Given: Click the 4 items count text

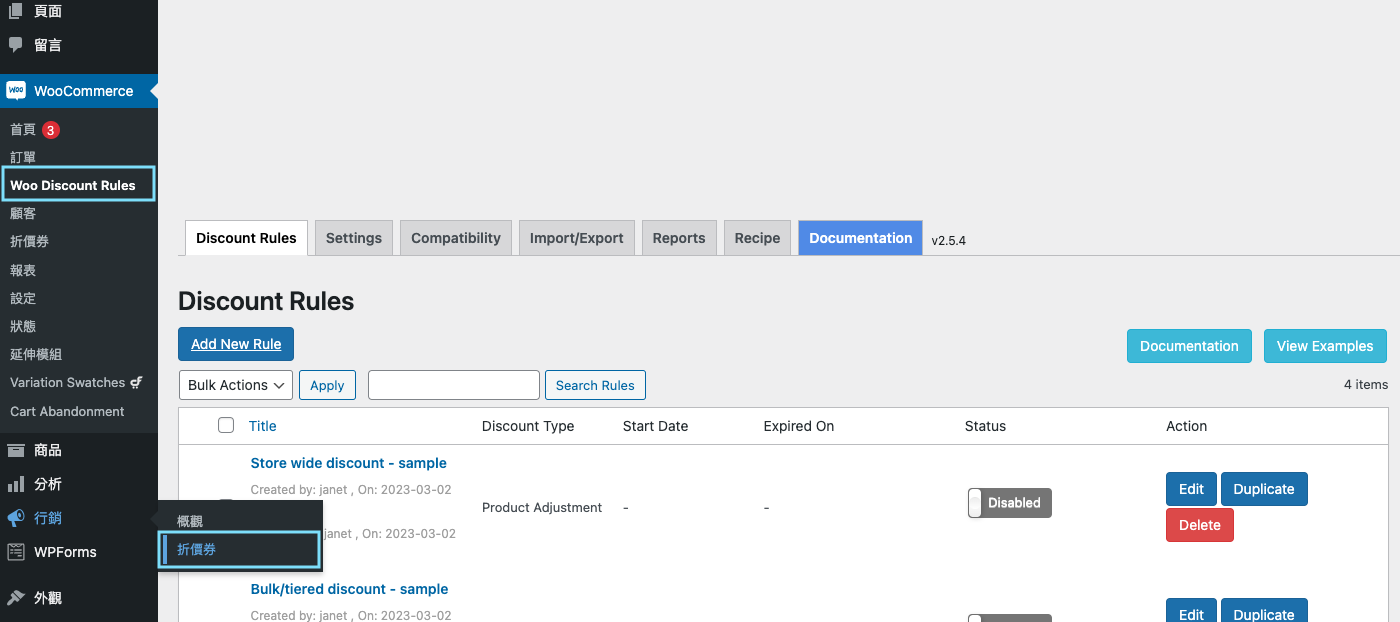Looking at the screenshot, I should [1366, 384].
